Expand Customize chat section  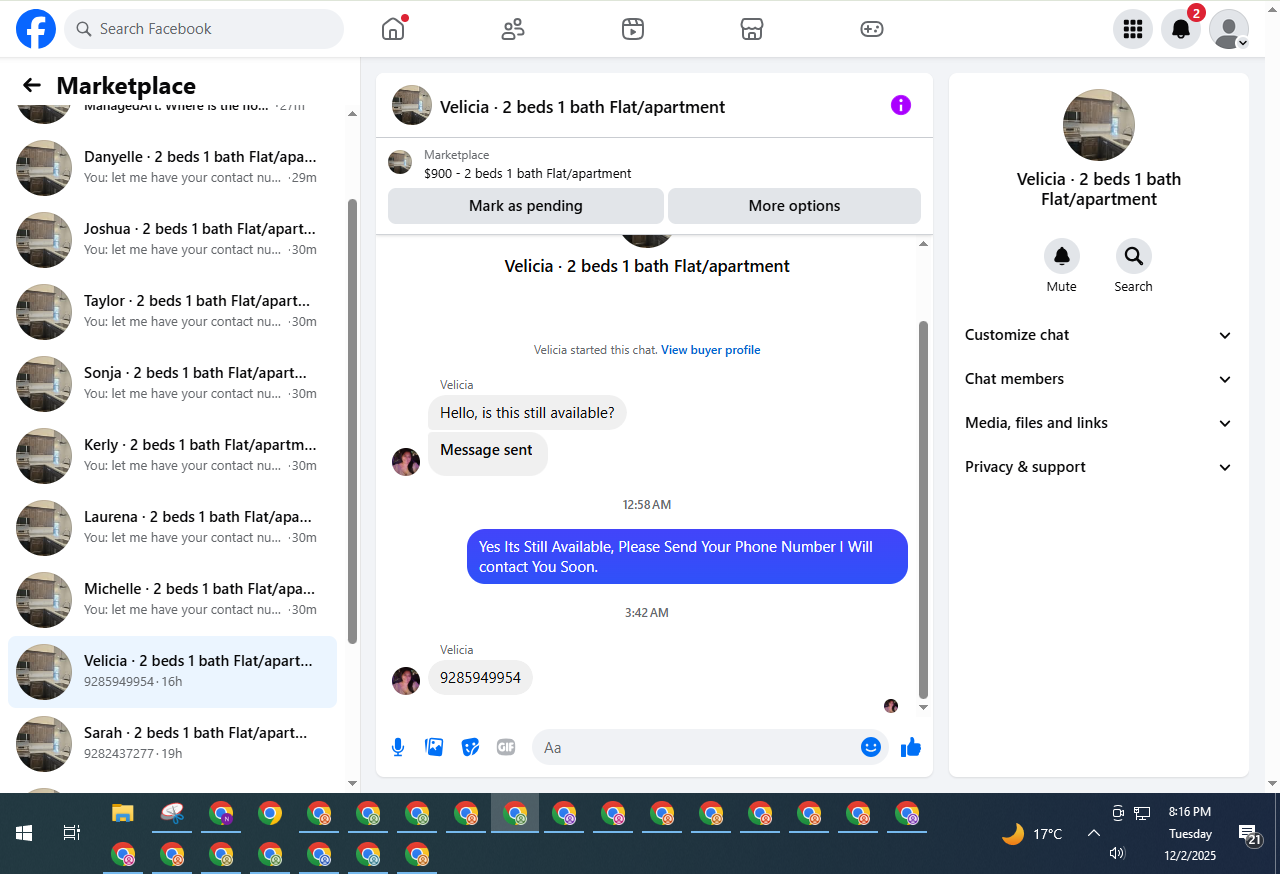click(x=1099, y=335)
